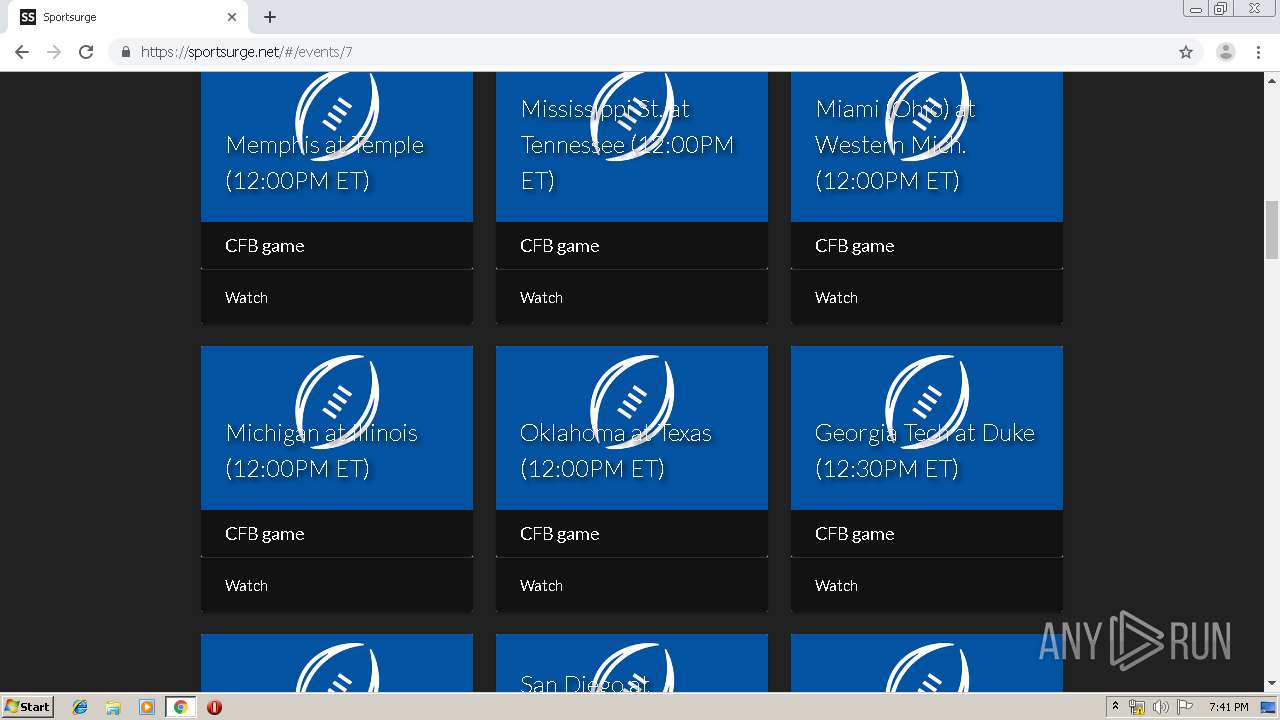Watch Michigan at Illinois game
This screenshot has width=1280, height=720.
pos(246,586)
